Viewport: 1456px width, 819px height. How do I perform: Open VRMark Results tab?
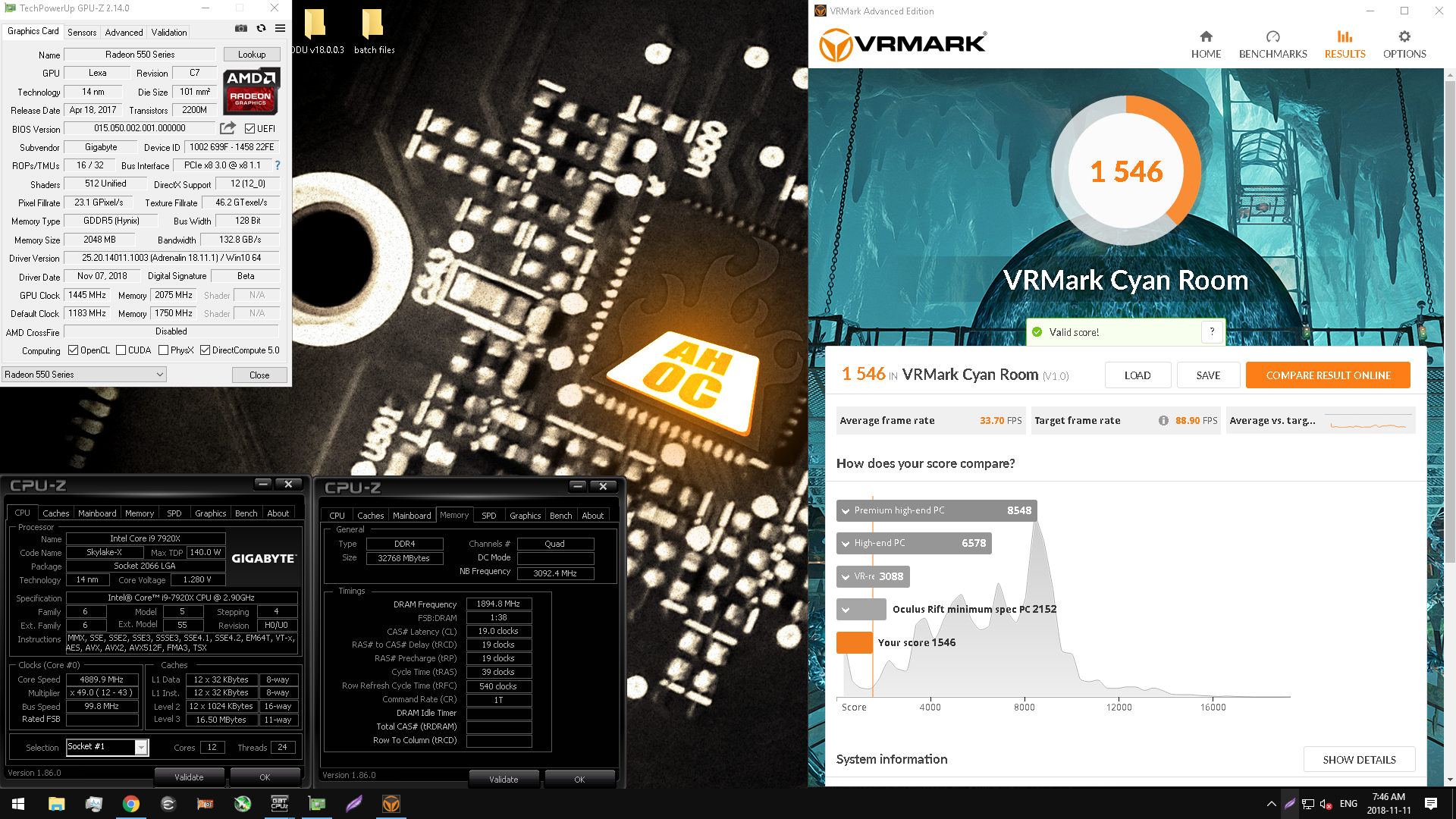(1345, 45)
